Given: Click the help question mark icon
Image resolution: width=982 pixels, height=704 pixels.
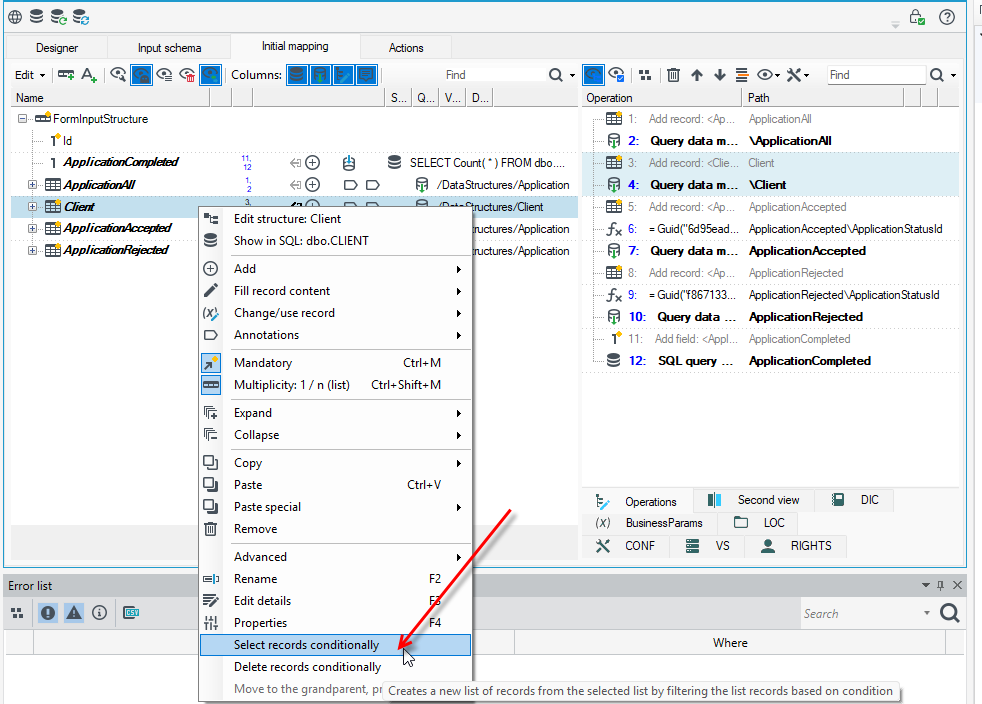Looking at the screenshot, I should (947, 17).
